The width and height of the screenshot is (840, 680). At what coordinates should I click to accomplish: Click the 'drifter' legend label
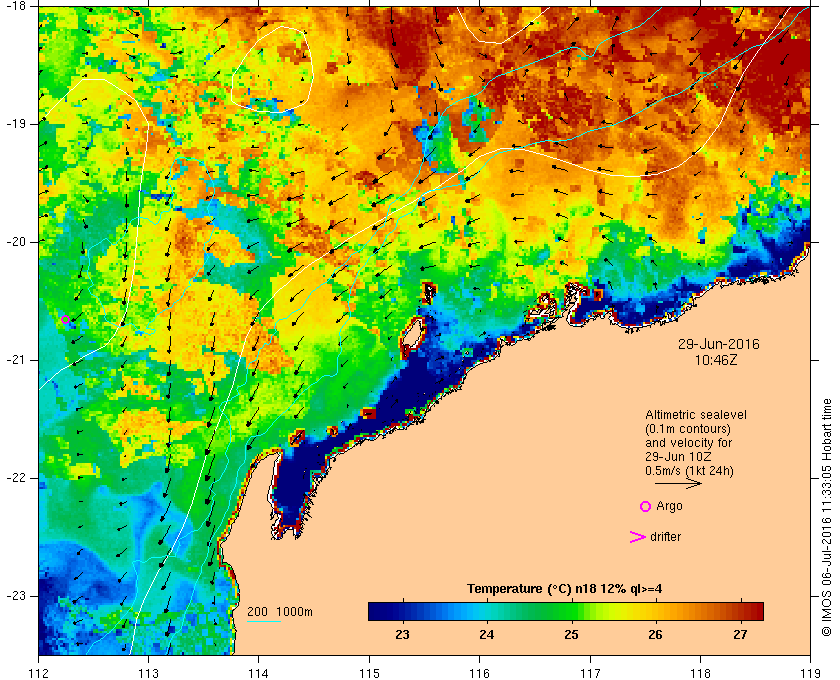tap(665, 537)
